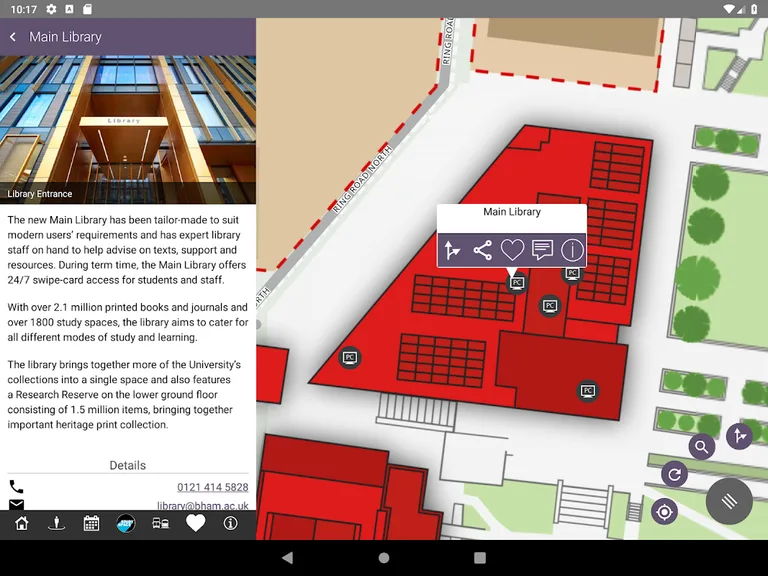Select PC marker right of popup
This screenshot has height=576, width=768.
point(572,273)
